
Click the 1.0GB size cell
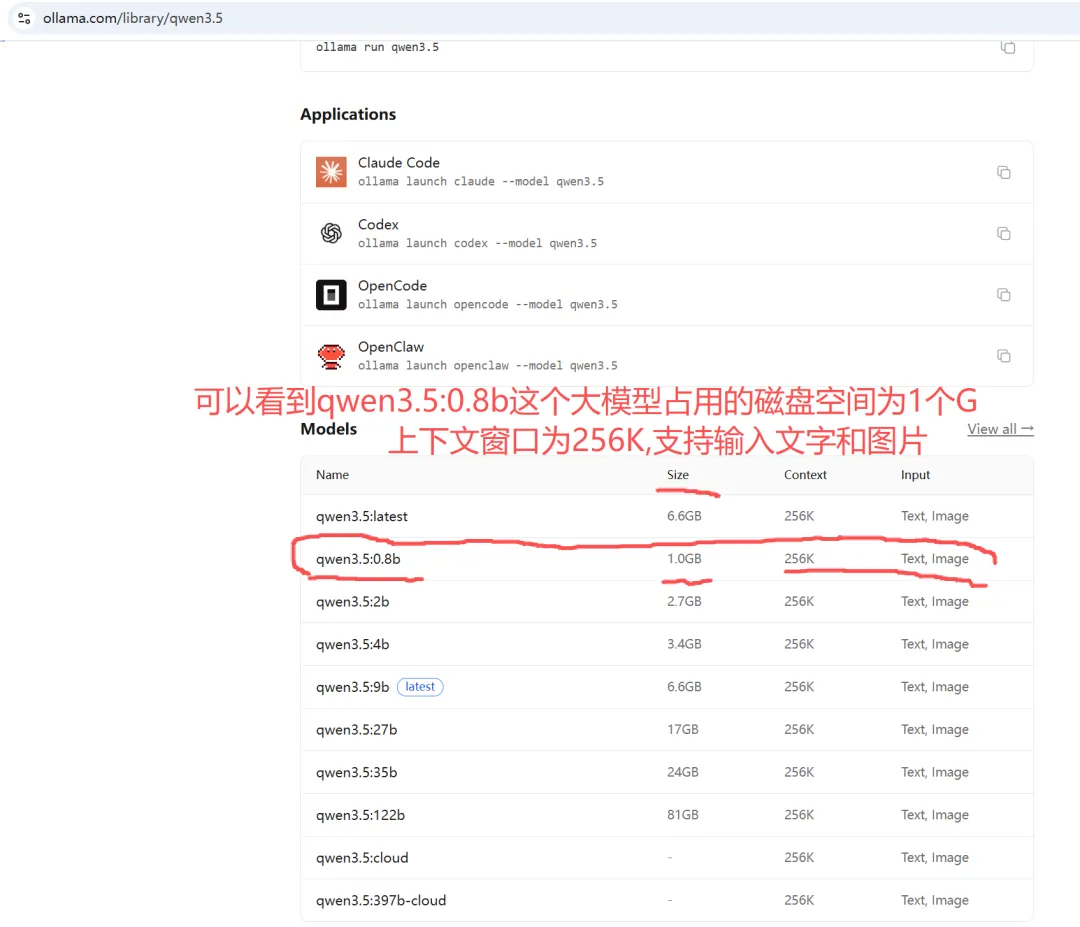pyautogui.click(x=685, y=559)
